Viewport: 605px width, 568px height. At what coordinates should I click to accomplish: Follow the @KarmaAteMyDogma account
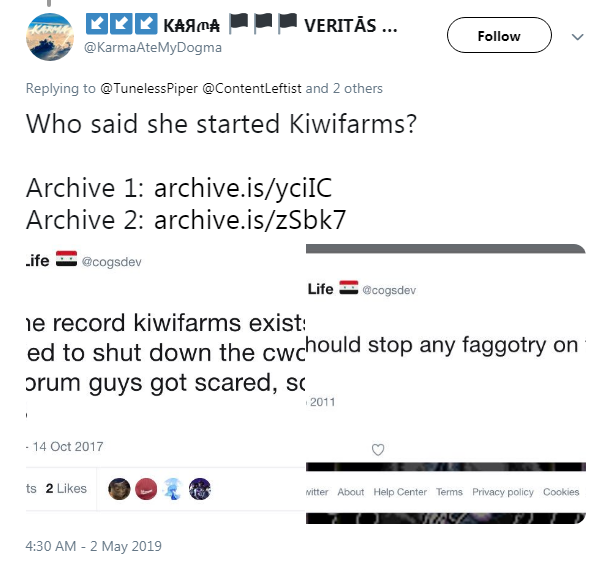tap(499, 35)
